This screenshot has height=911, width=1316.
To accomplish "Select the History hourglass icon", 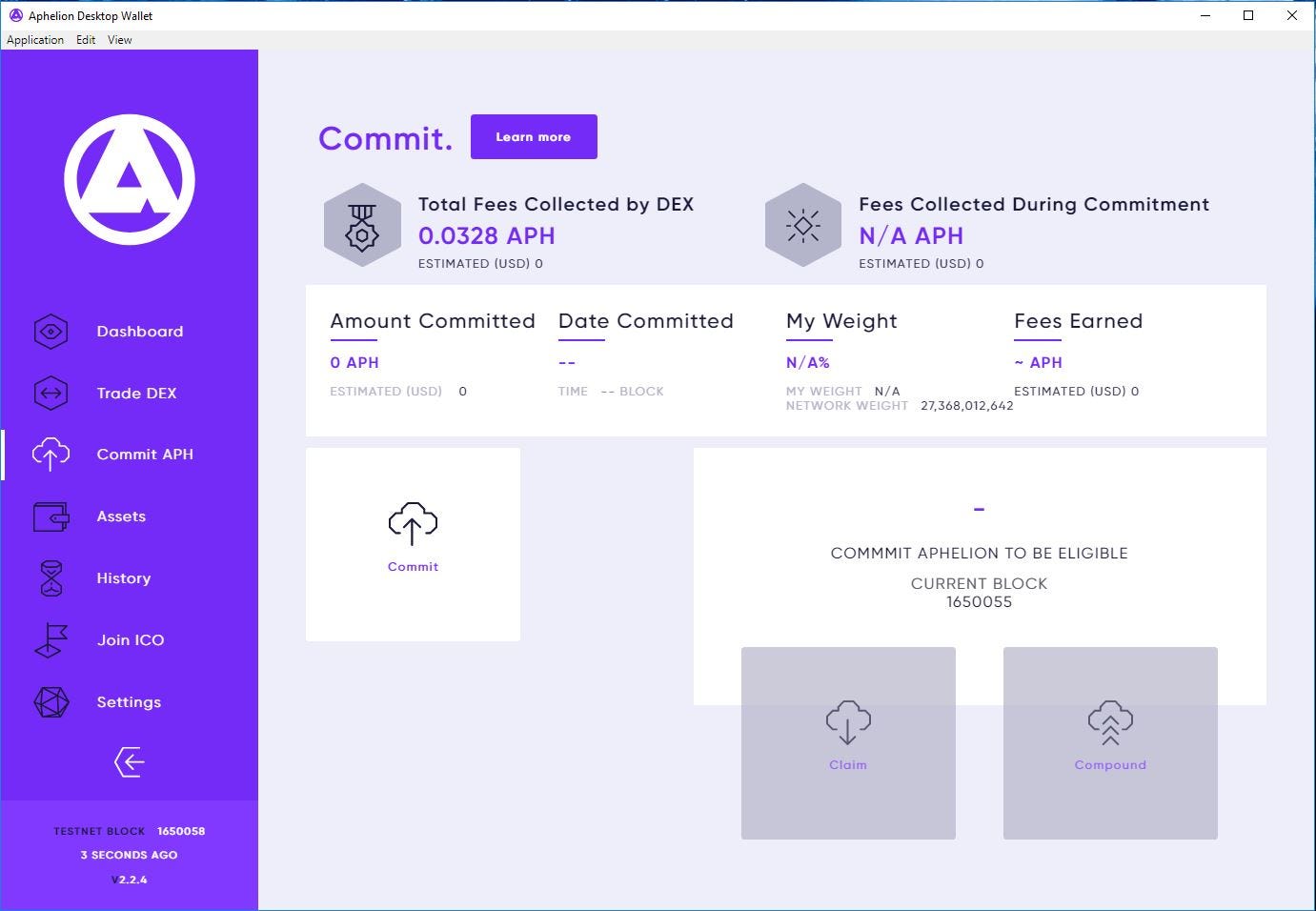I will pos(51,578).
